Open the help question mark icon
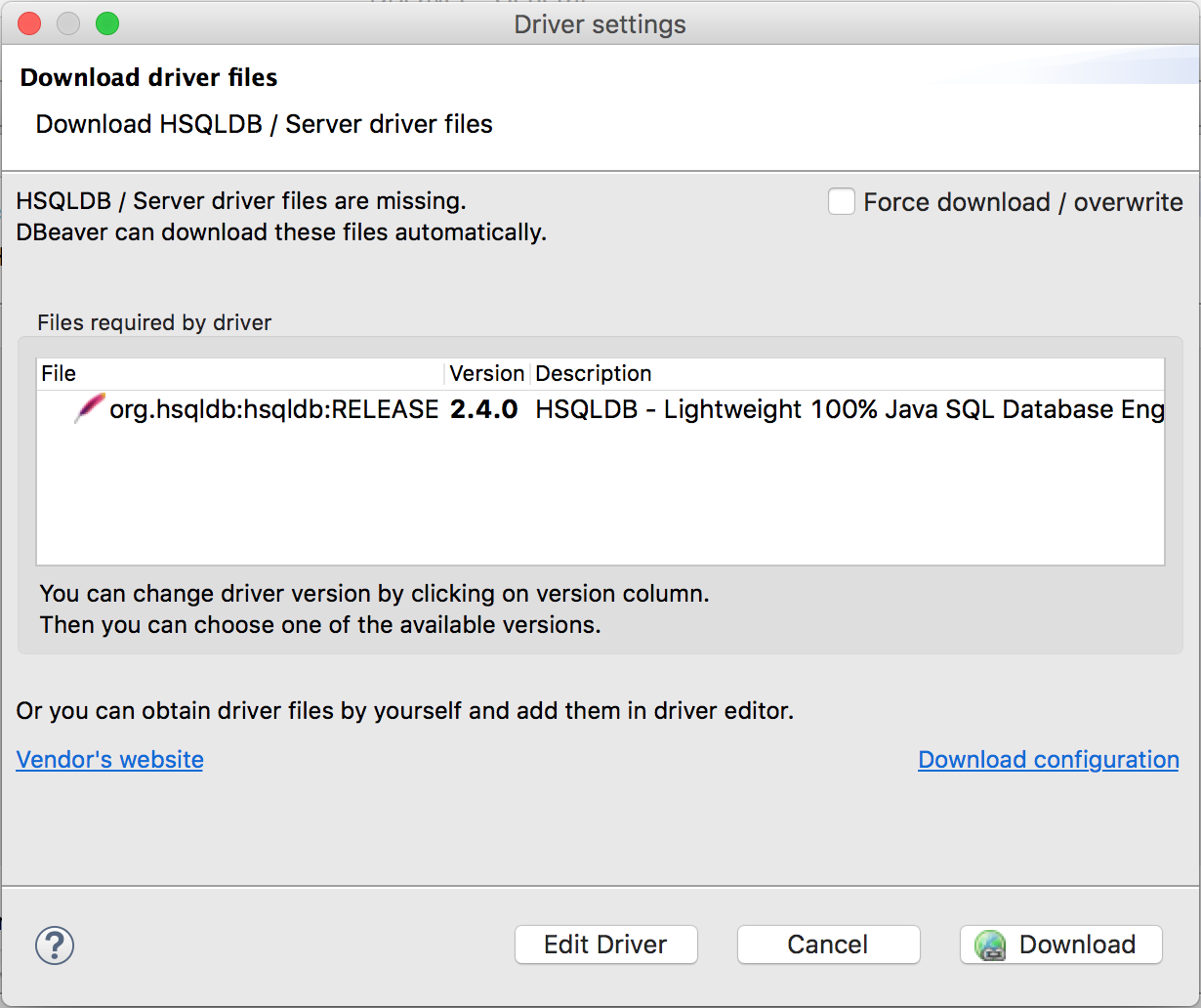The height and width of the screenshot is (1008, 1201). (55, 945)
